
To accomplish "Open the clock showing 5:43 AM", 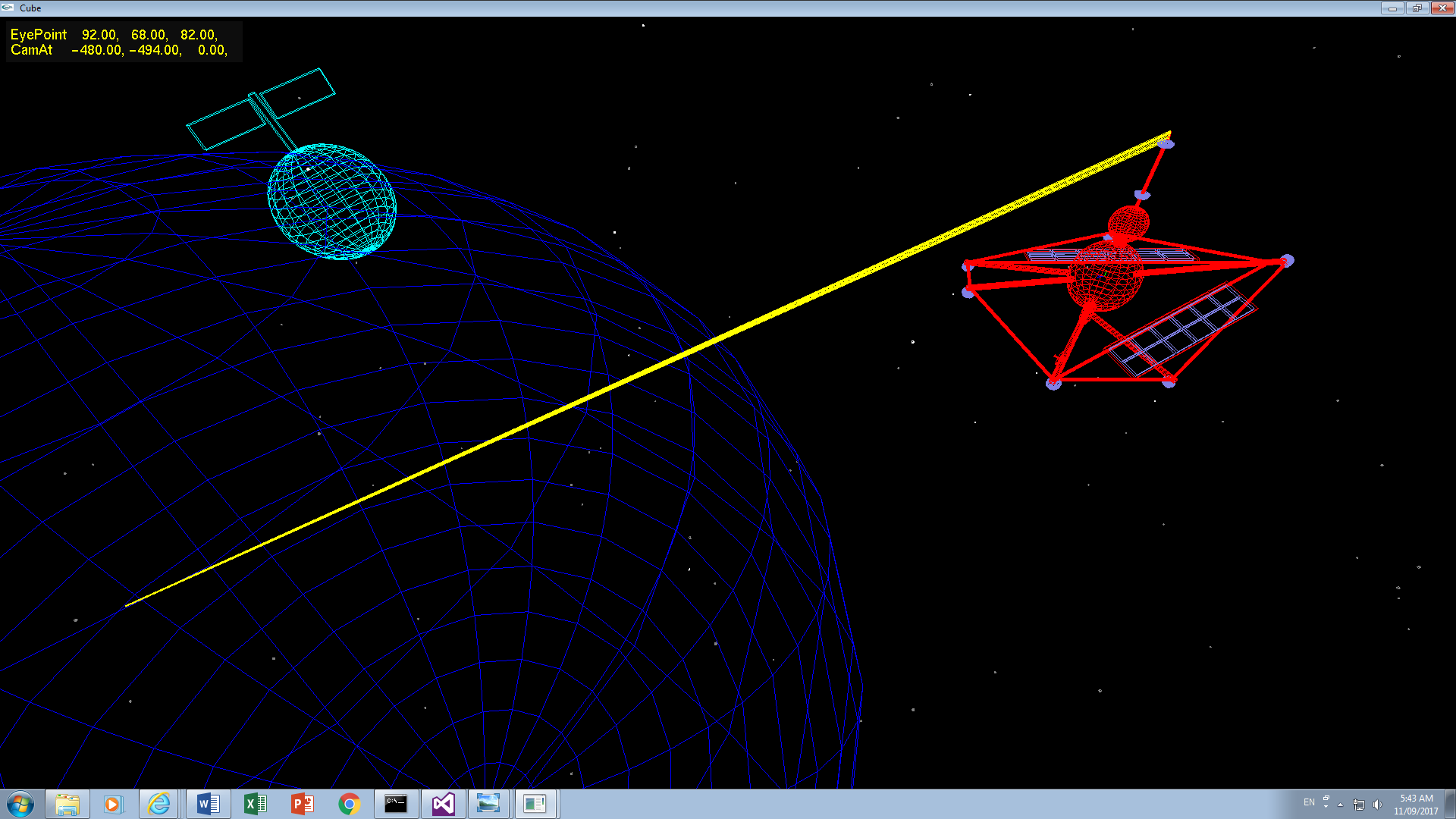I will (x=1416, y=805).
